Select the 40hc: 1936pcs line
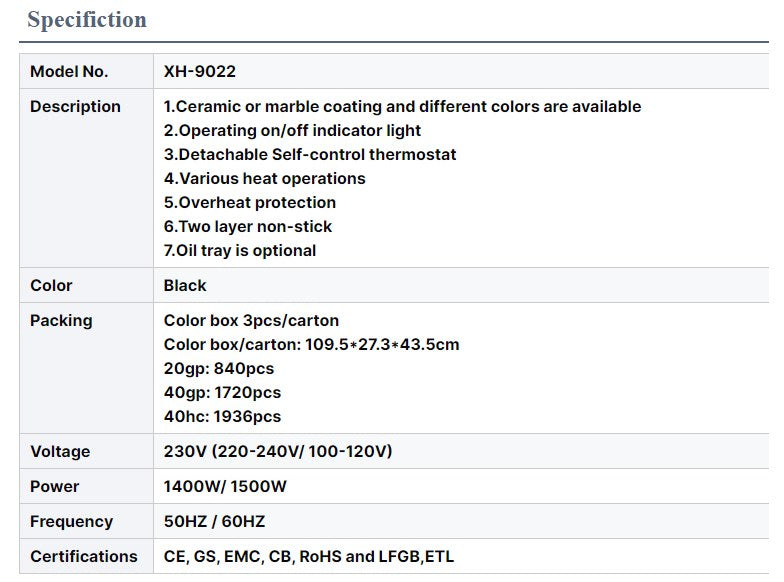Image resolution: width=784 pixels, height=582 pixels. point(222,416)
